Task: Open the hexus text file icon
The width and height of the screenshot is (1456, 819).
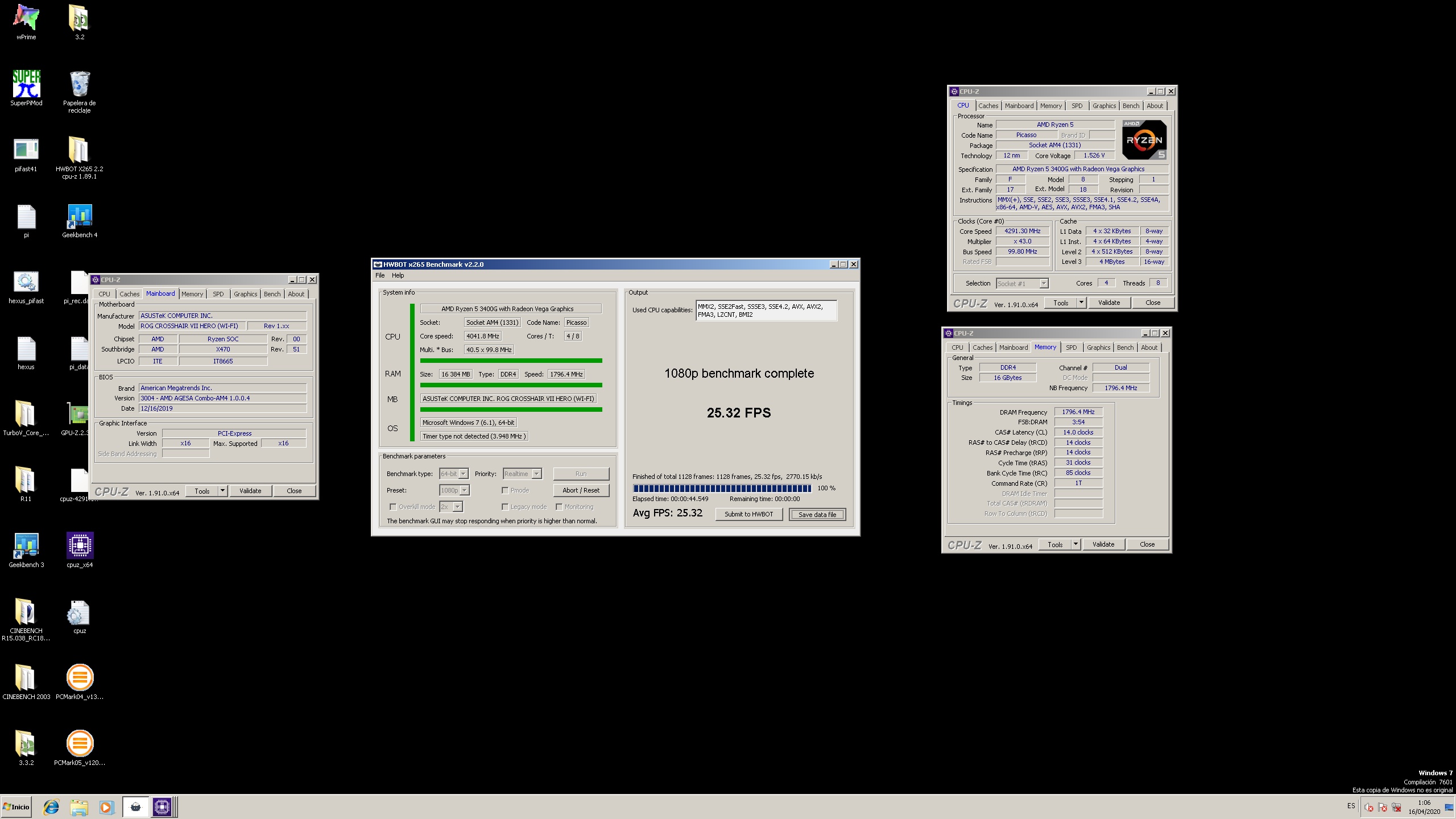Action: 26,352
